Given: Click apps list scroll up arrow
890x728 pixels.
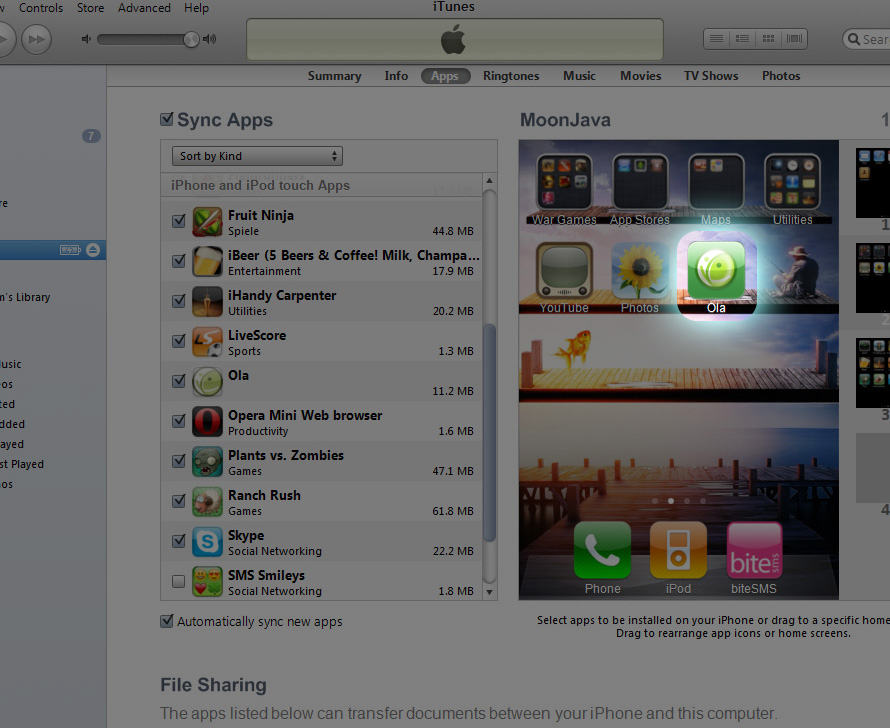Looking at the screenshot, I should 489,180.
